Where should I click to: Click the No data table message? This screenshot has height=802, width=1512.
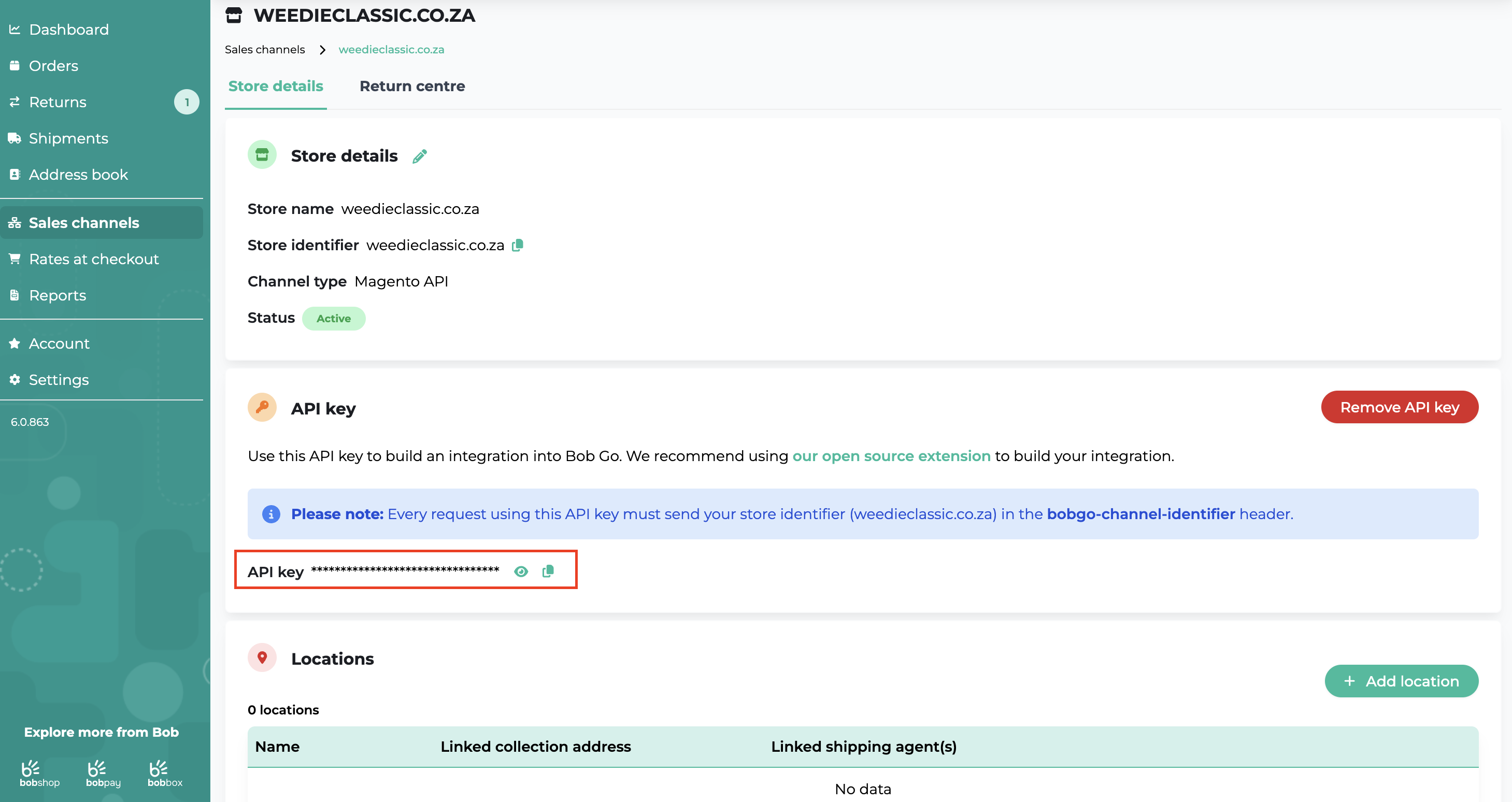pos(863,789)
